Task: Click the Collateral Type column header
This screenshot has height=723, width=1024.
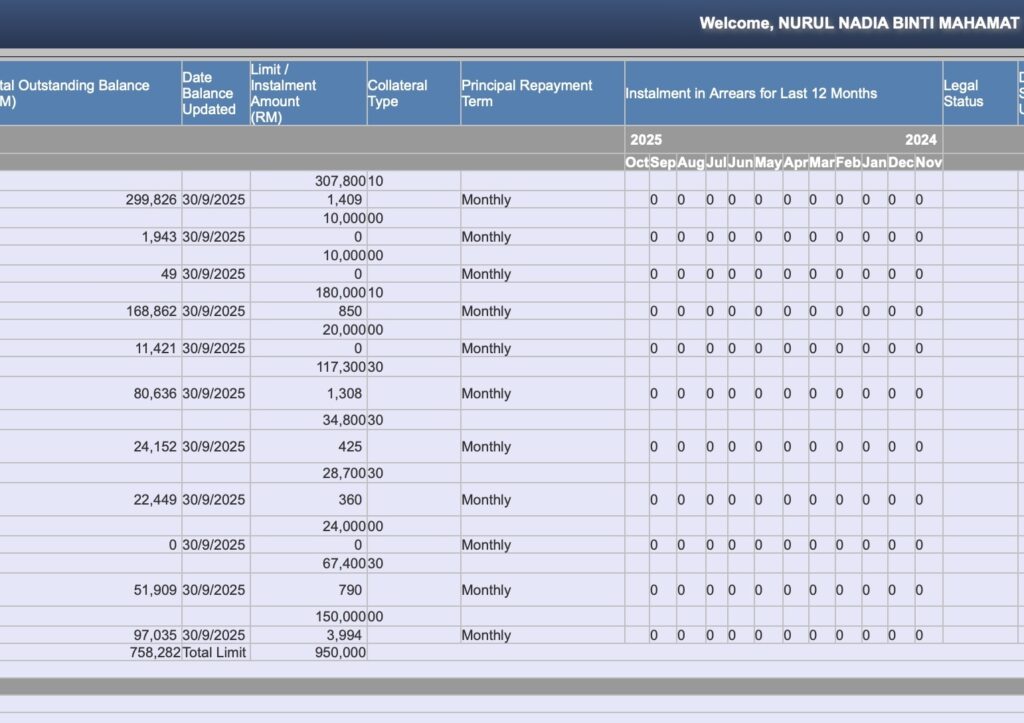Action: (x=397, y=93)
